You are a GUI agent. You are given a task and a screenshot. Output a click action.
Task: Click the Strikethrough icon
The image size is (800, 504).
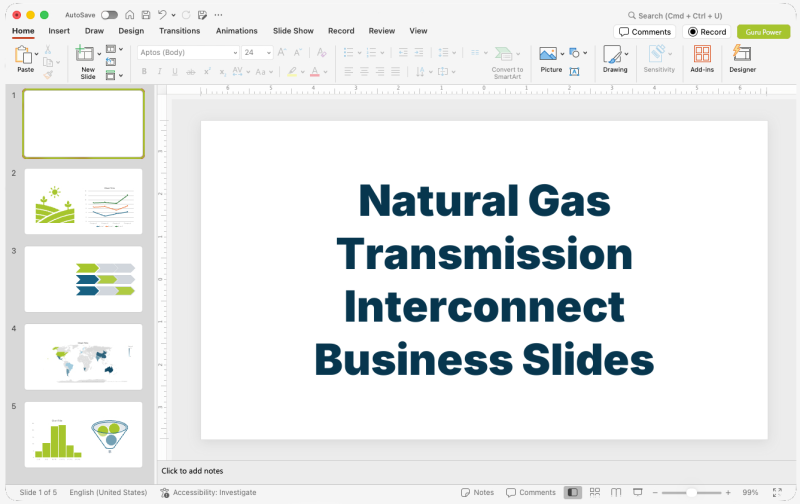point(190,72)
